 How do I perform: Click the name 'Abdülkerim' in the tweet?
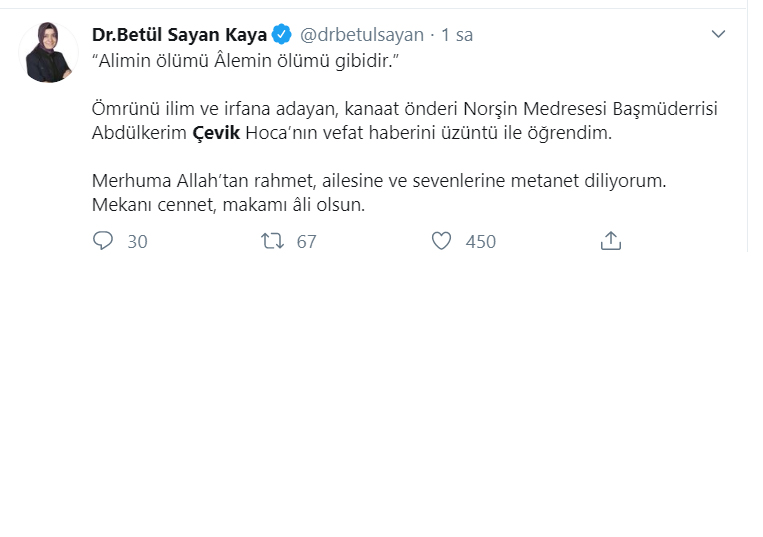(137, 131)
